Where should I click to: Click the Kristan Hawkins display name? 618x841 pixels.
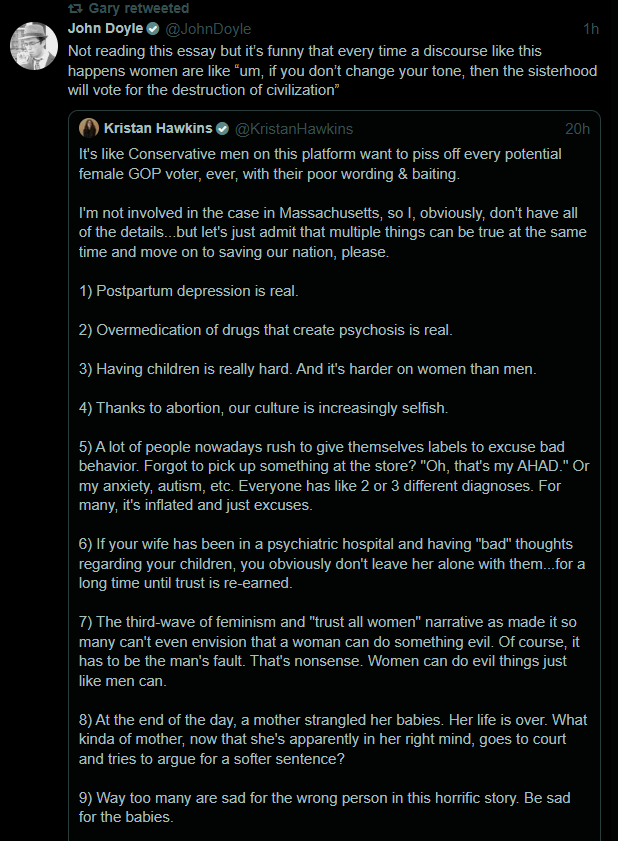158,128
